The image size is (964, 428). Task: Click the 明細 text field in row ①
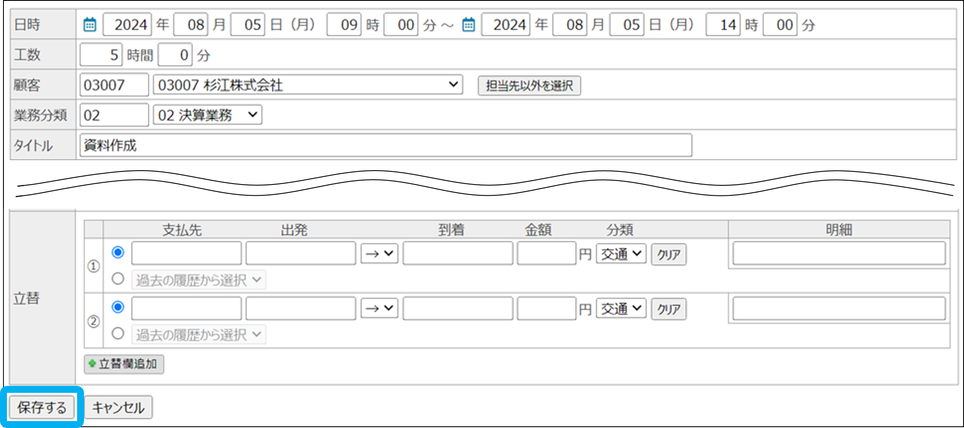[839, 254]
